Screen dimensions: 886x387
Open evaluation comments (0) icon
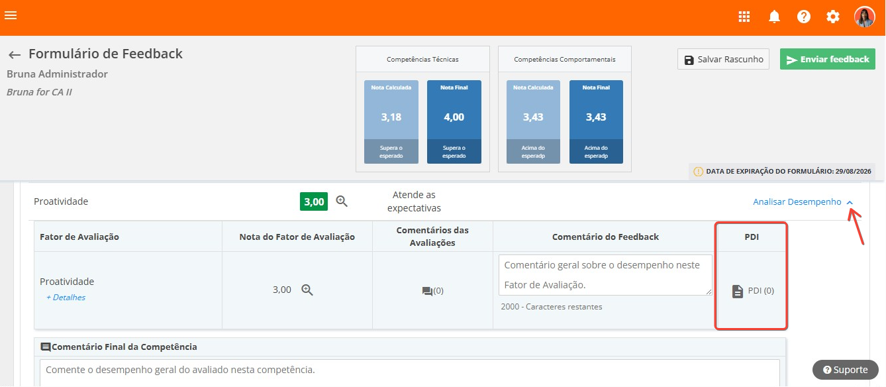point(432,291)
